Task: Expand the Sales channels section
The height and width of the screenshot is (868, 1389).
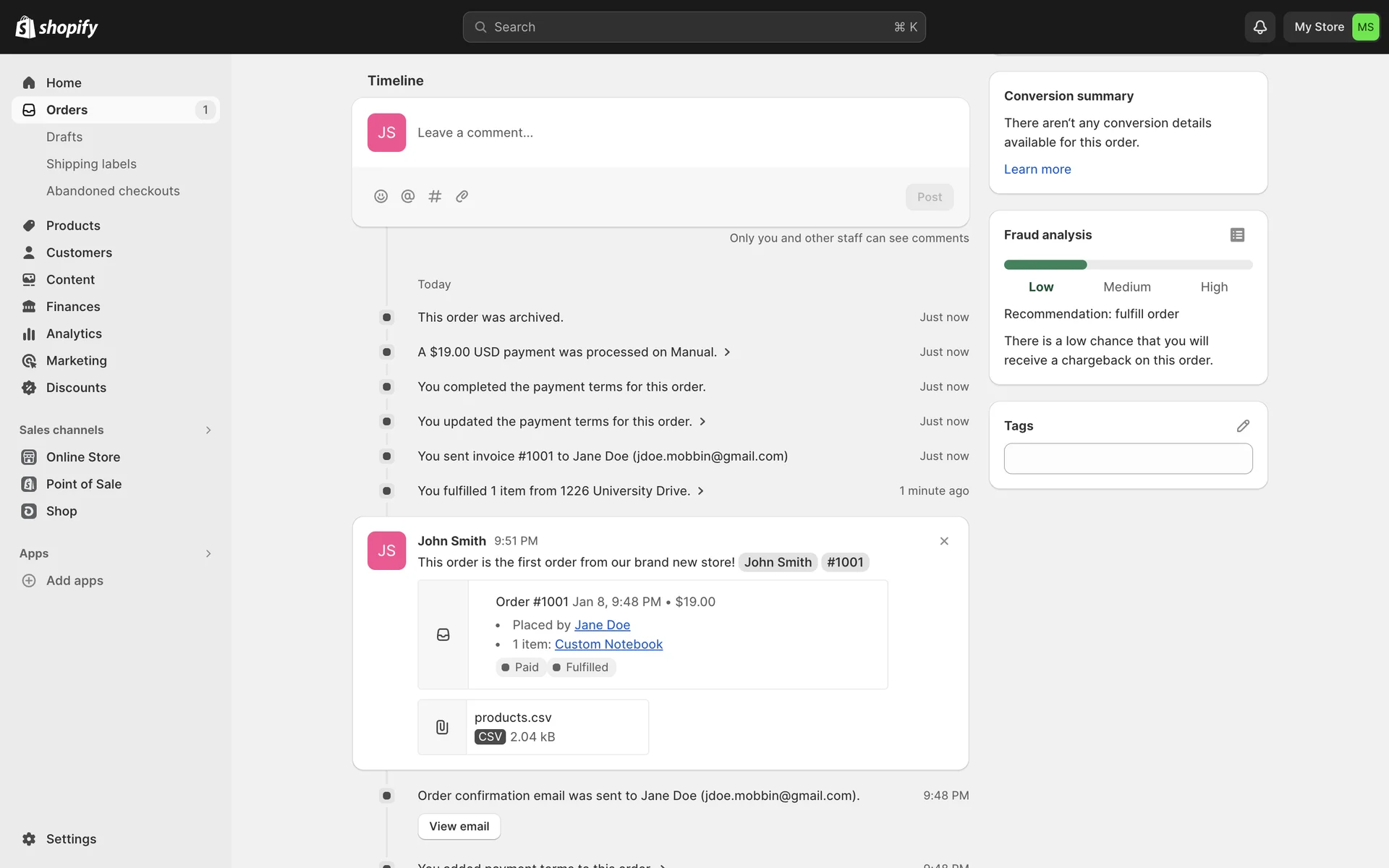Action: pos(208,430)
